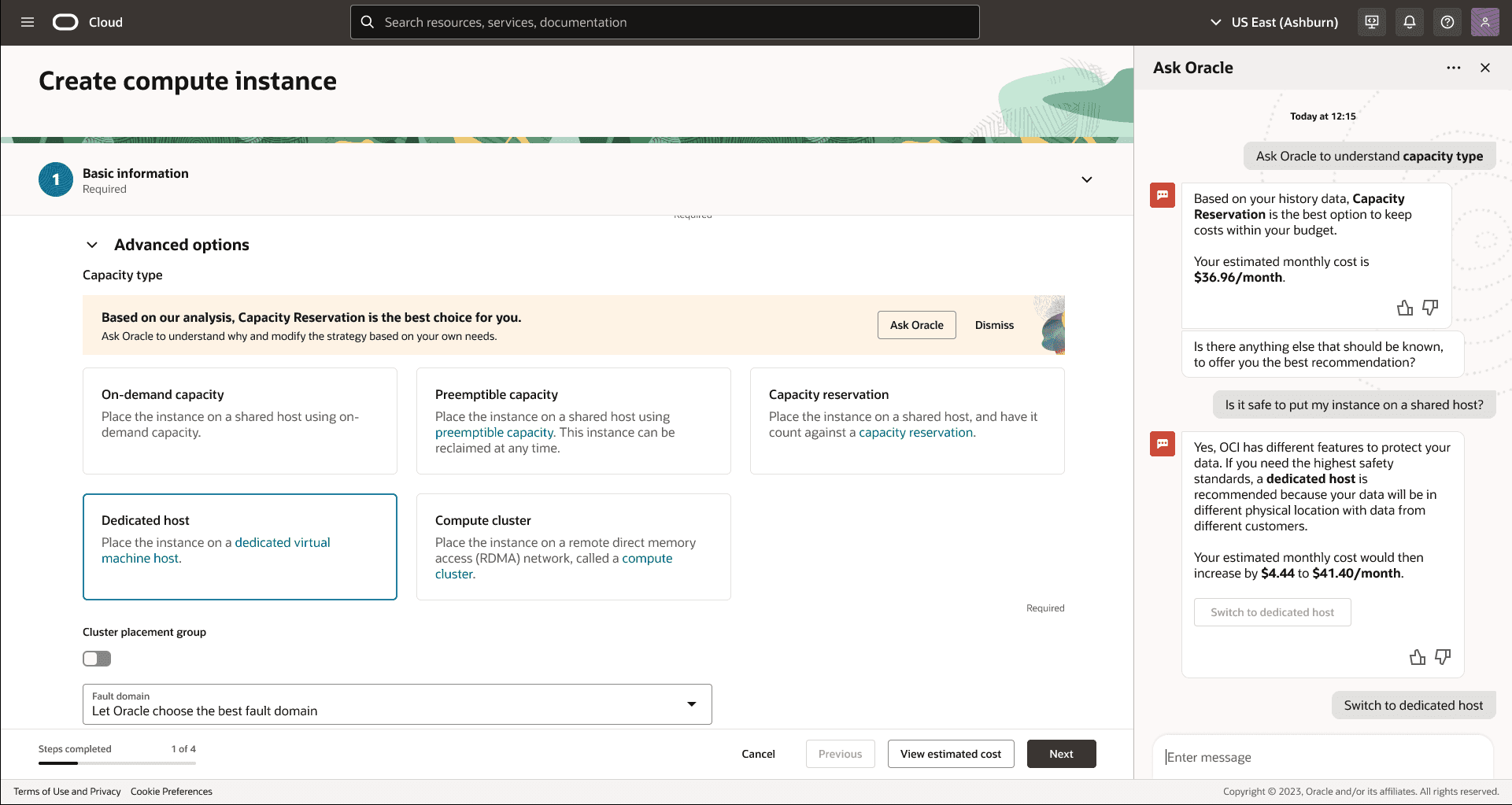1512x805 pixels.
Task: Click View estimated cost
Action: coord(951,754)
